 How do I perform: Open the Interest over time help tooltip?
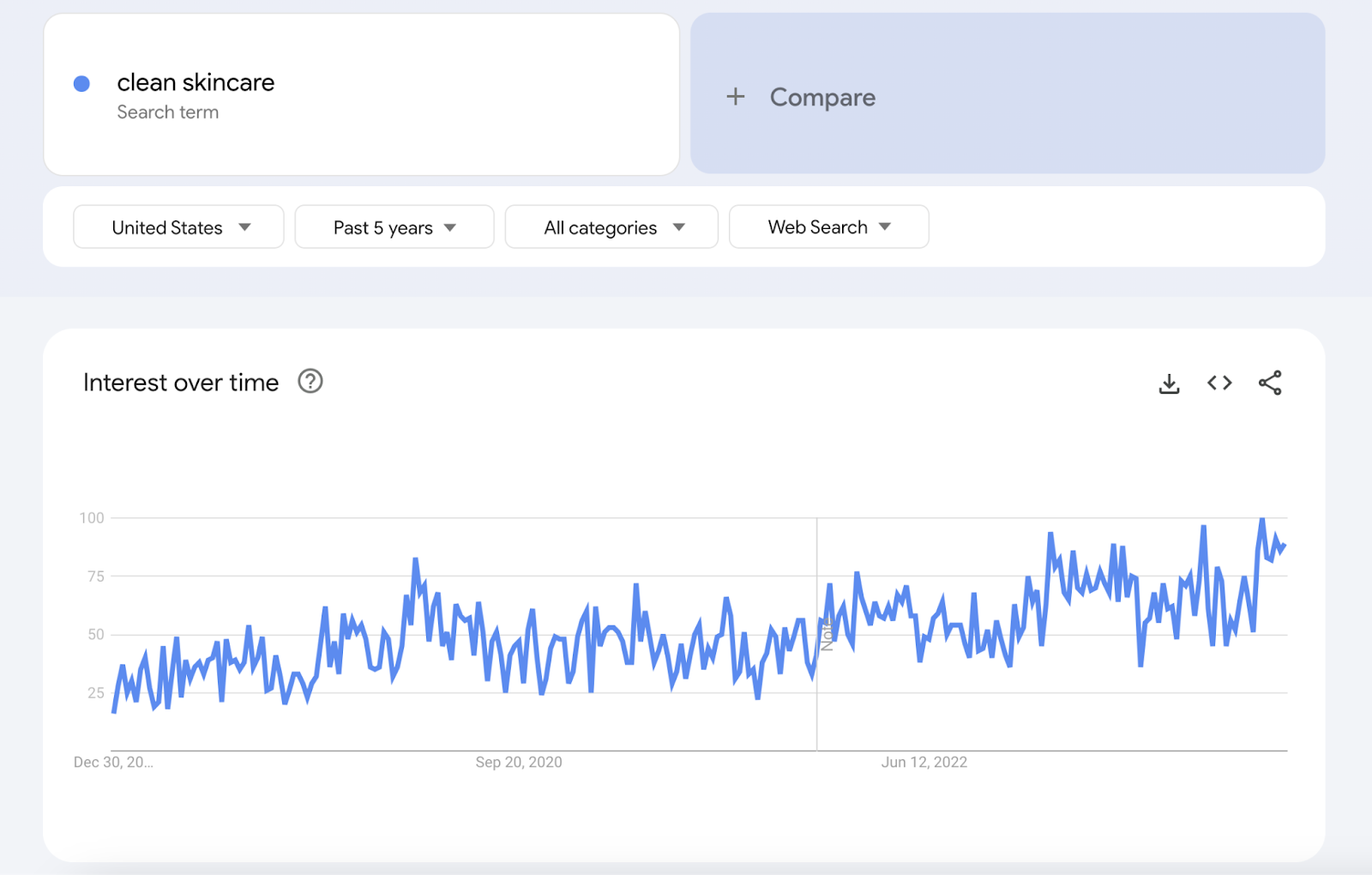click(x=310, y=382)
